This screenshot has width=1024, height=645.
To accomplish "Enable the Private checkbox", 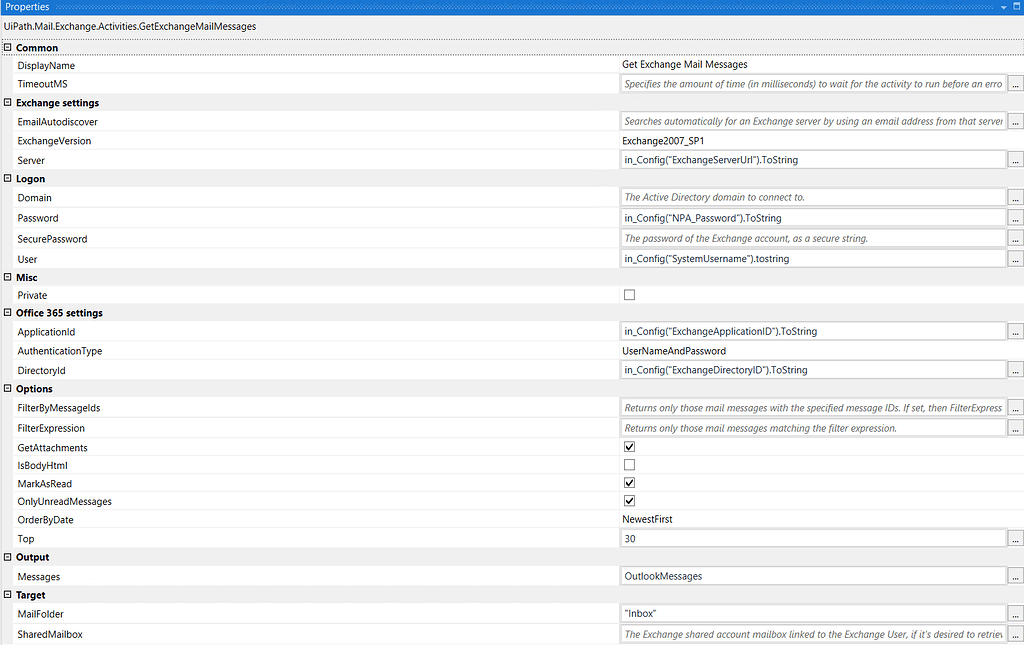I will 629,294.
